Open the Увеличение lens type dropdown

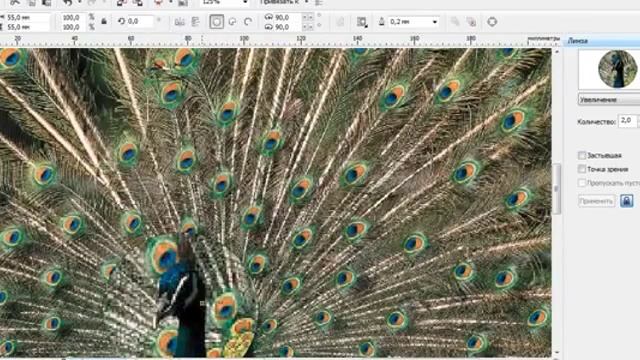[x=609, y=100]
